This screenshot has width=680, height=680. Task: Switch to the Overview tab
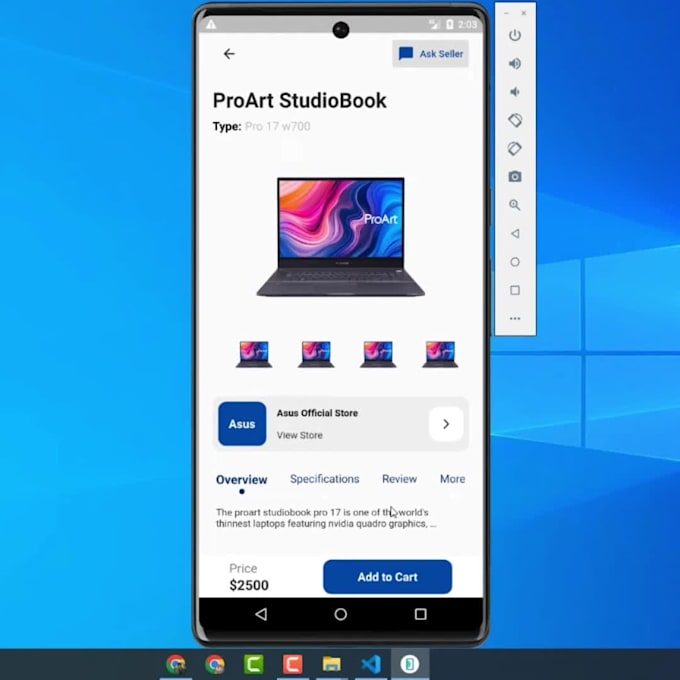coord(242,480)
